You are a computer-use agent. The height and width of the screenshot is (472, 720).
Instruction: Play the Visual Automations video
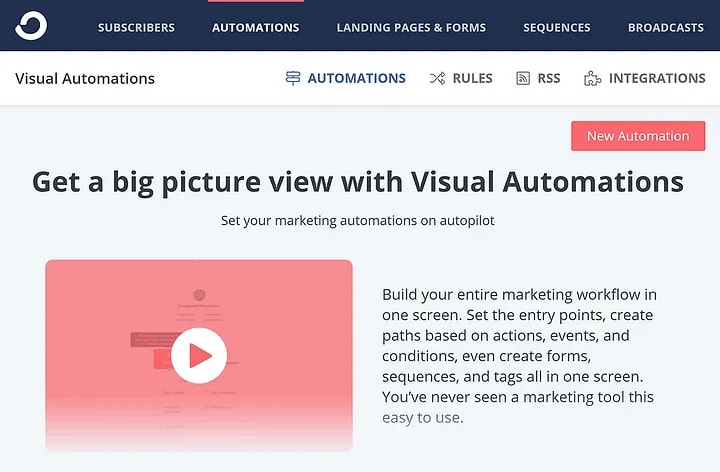199,355
